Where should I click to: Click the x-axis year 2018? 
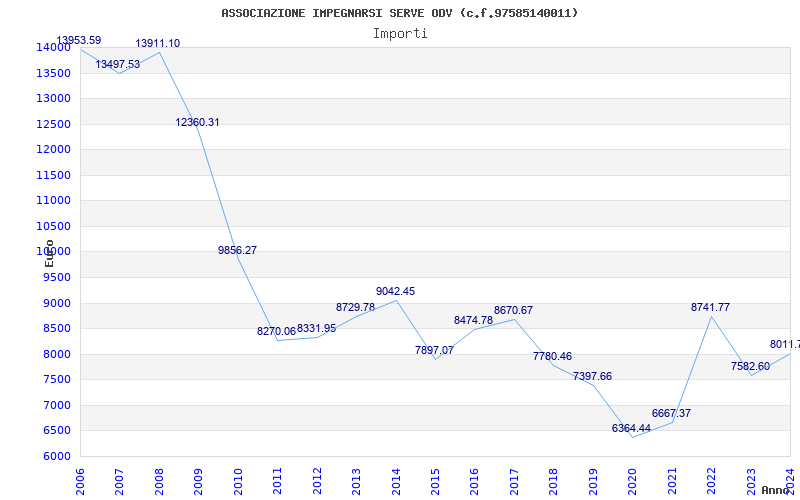point(554,482)
